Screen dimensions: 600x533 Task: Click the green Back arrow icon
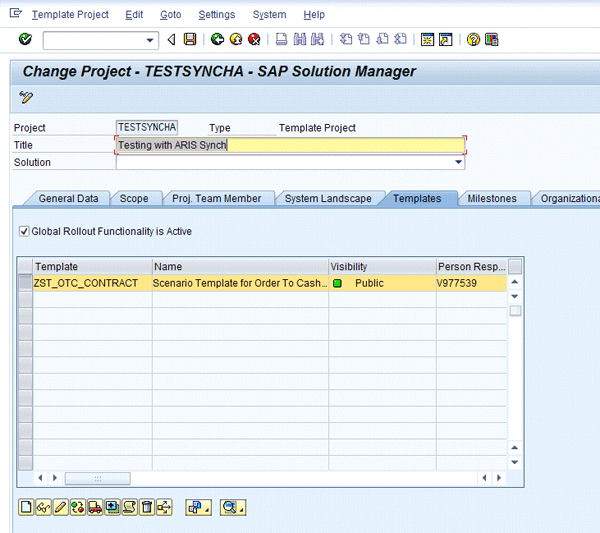[217, 39]
